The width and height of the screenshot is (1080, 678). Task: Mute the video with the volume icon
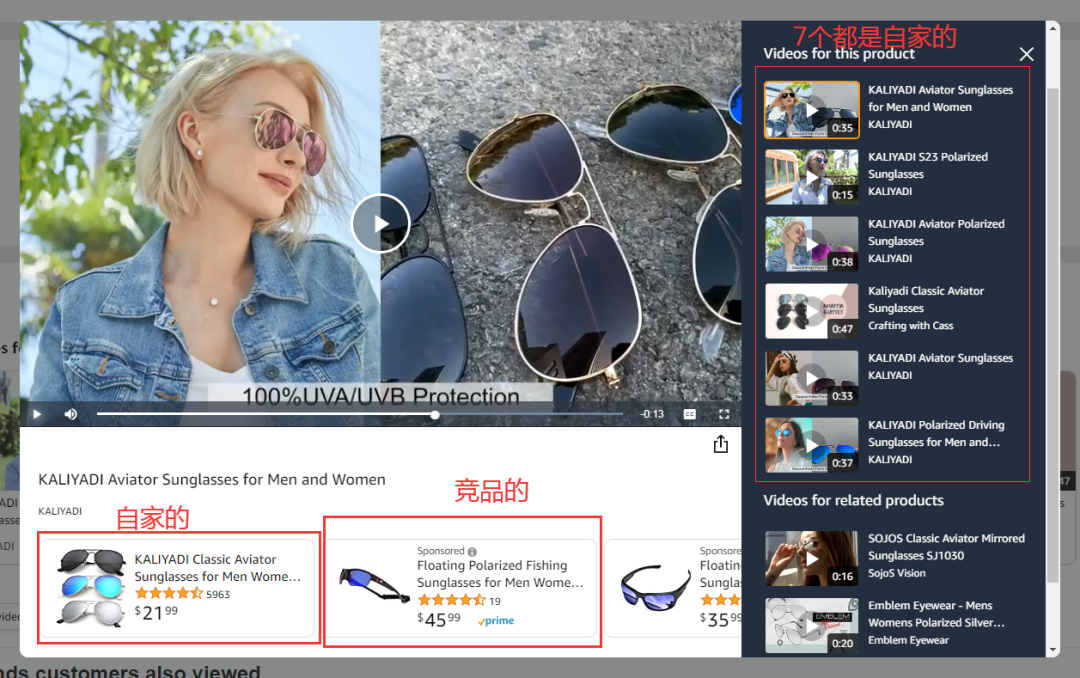70,414
